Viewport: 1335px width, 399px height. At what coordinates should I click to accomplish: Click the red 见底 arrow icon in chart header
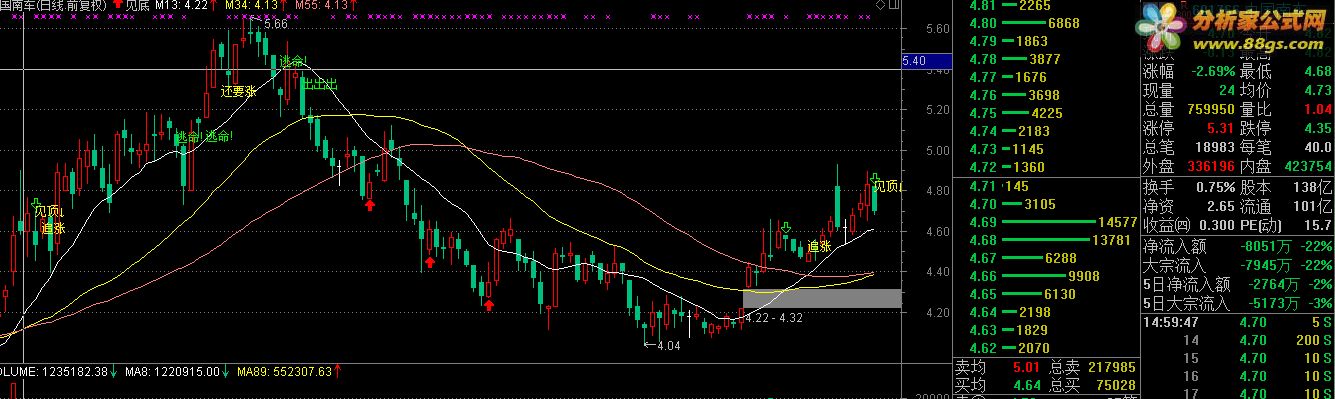pos(119,5)
